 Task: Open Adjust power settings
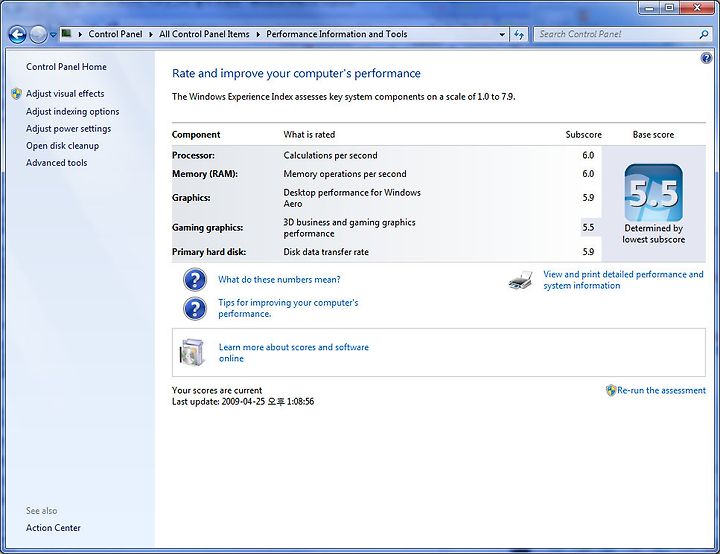click(68, 129)
